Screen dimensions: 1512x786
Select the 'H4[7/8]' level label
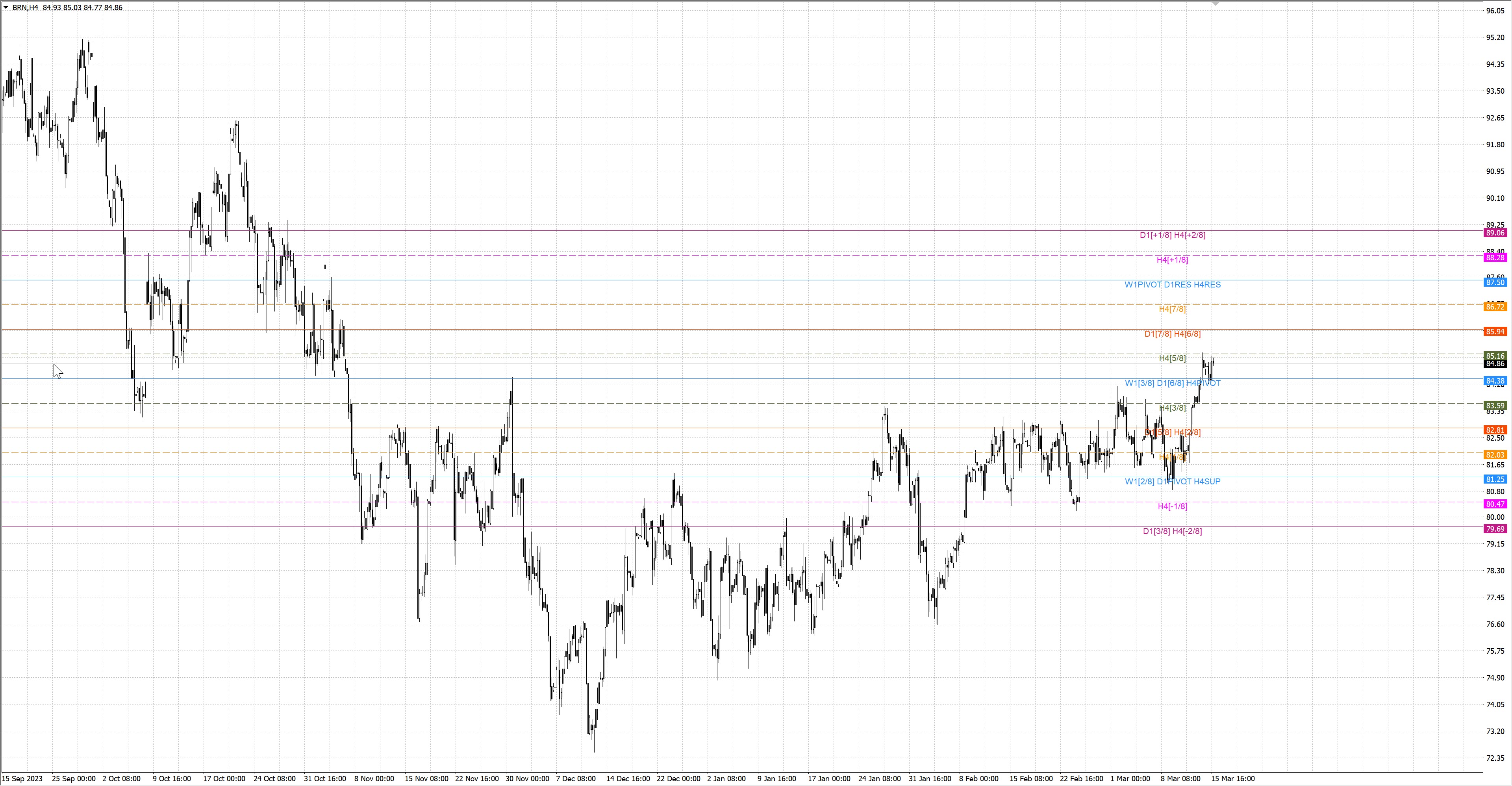pyautogui.click(x=1172, y=310)
